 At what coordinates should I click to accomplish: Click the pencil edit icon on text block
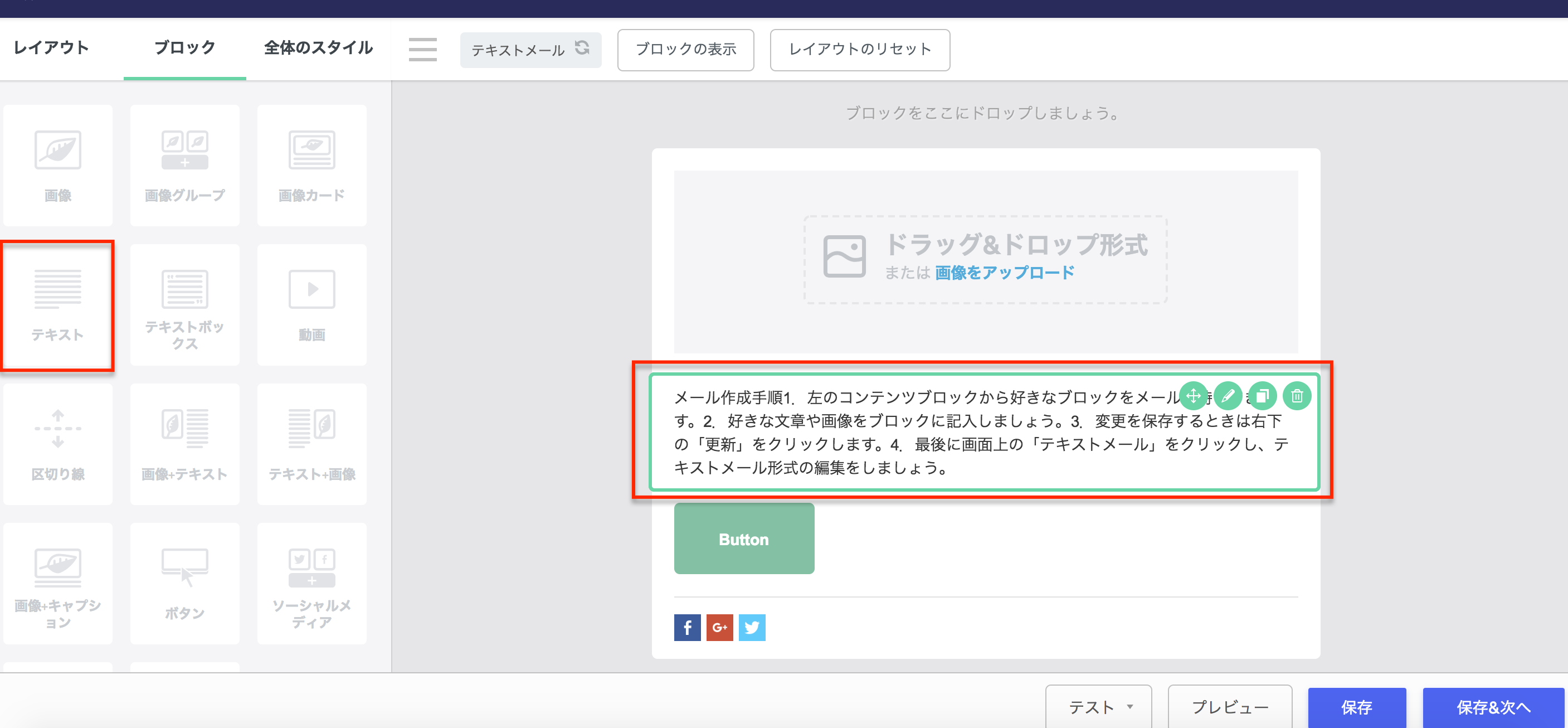(1228, 396)
